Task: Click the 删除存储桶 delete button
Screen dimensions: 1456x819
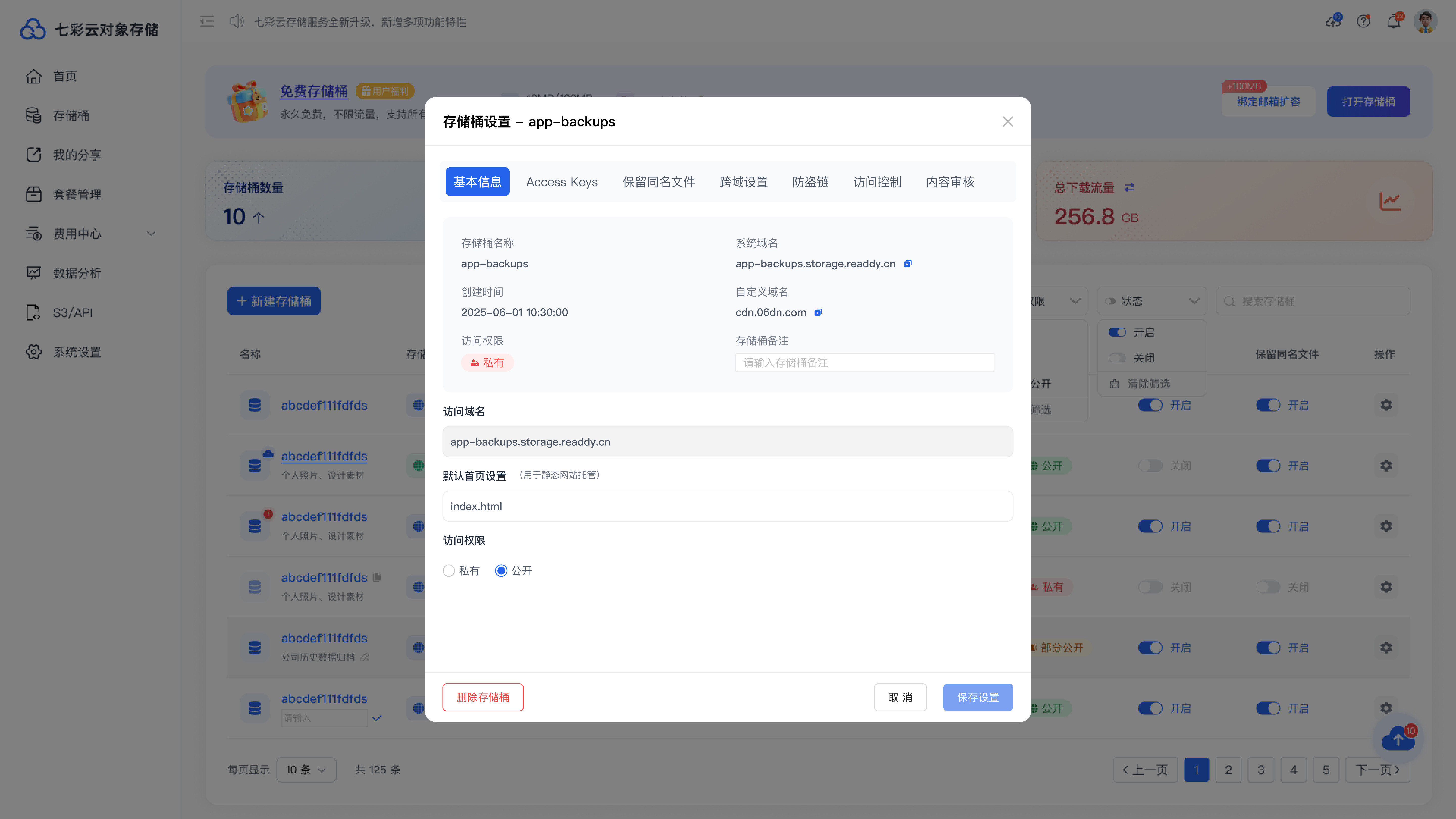Action: (x=483, y=697)
